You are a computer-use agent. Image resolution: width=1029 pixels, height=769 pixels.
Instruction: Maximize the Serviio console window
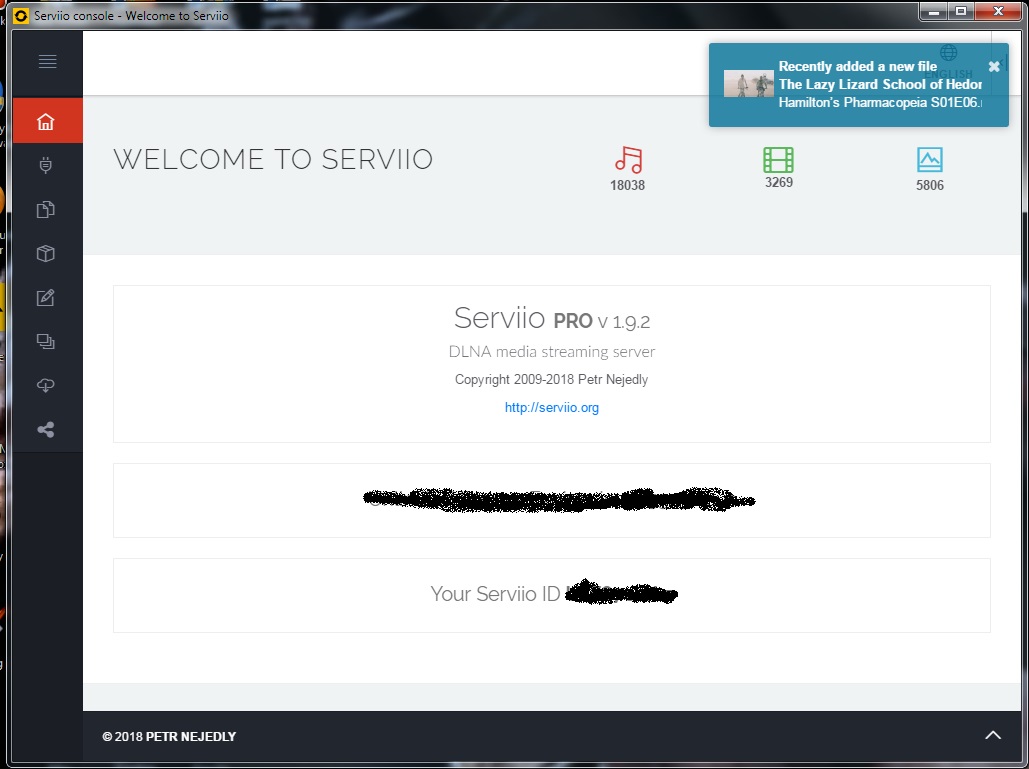961,11
